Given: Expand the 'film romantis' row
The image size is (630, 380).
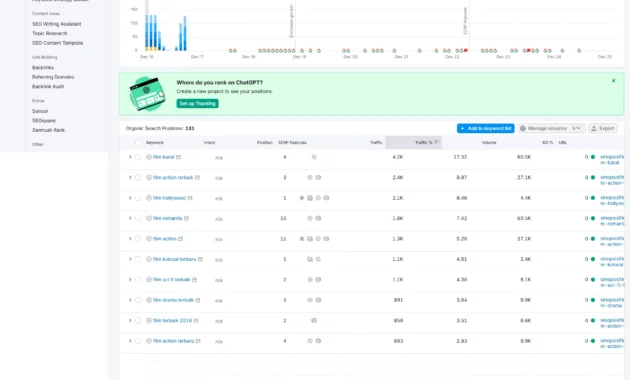Looking at the screenshot, I should [130, 219].
